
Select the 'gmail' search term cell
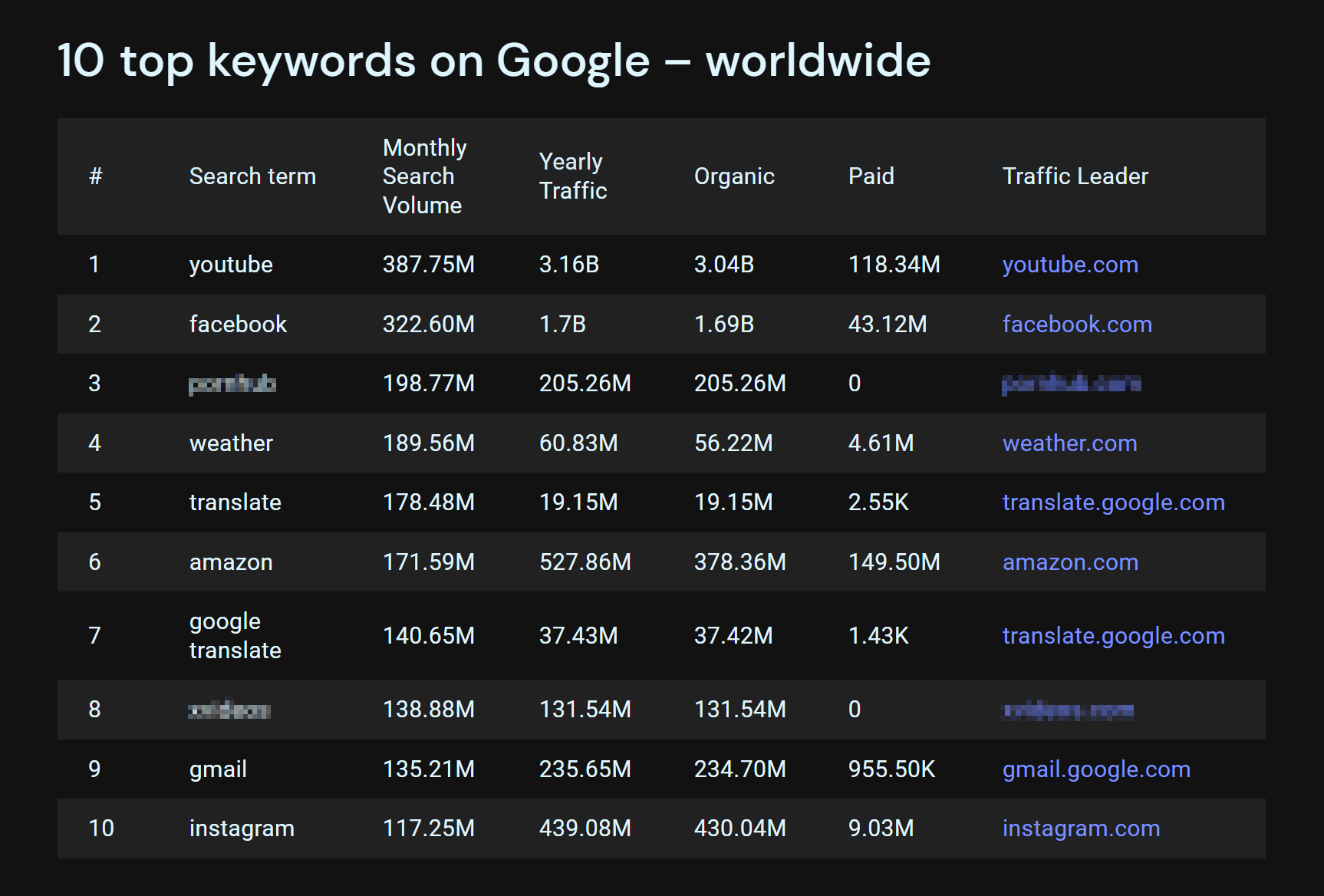pyautogui.click(x=218, y=769)
